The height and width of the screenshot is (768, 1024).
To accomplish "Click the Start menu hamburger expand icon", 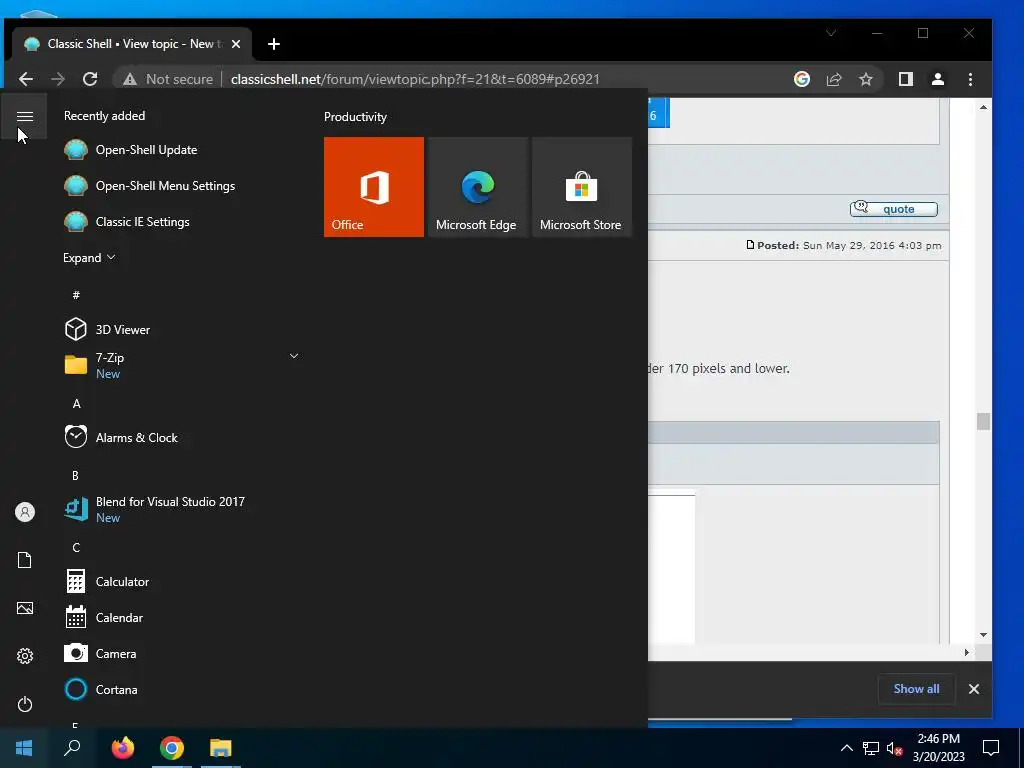I will (x=25, y=116).
